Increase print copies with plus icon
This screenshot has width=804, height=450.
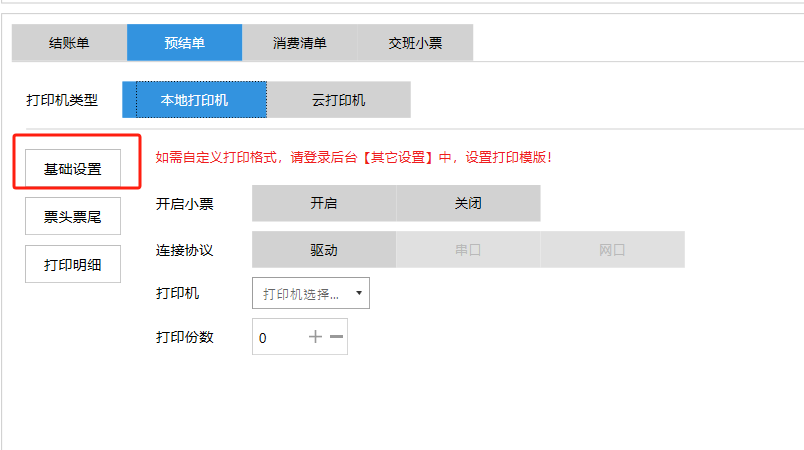316,337
